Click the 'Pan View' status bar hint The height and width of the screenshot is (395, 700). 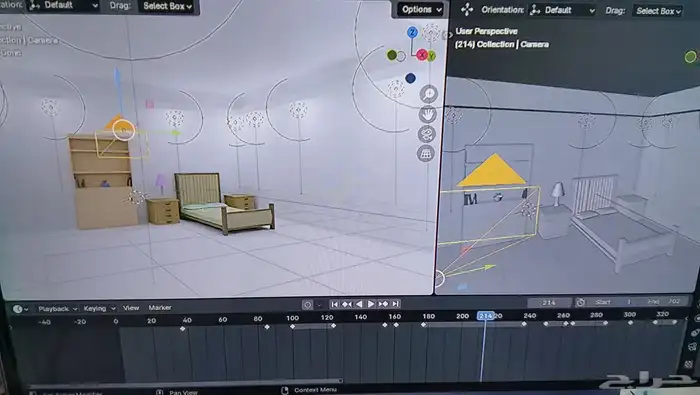pos(183,392)
